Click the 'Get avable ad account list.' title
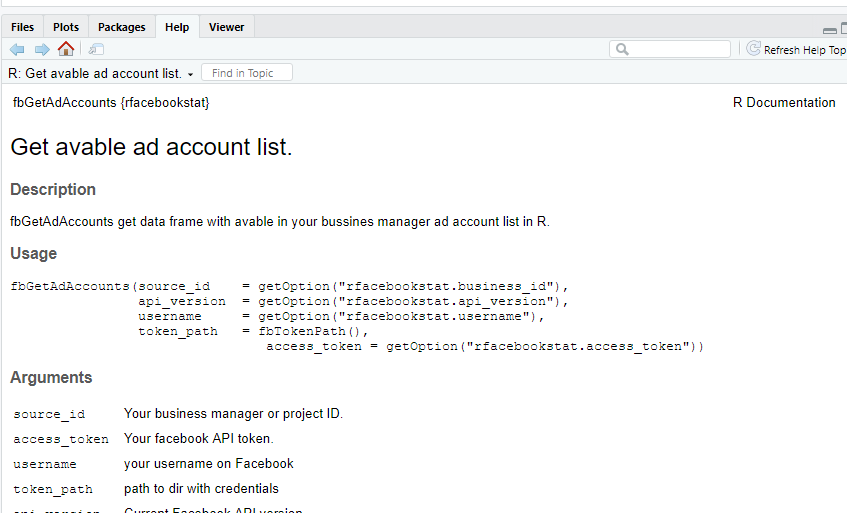The height and width of the screenshot is (513, 847). pos(151,148)
